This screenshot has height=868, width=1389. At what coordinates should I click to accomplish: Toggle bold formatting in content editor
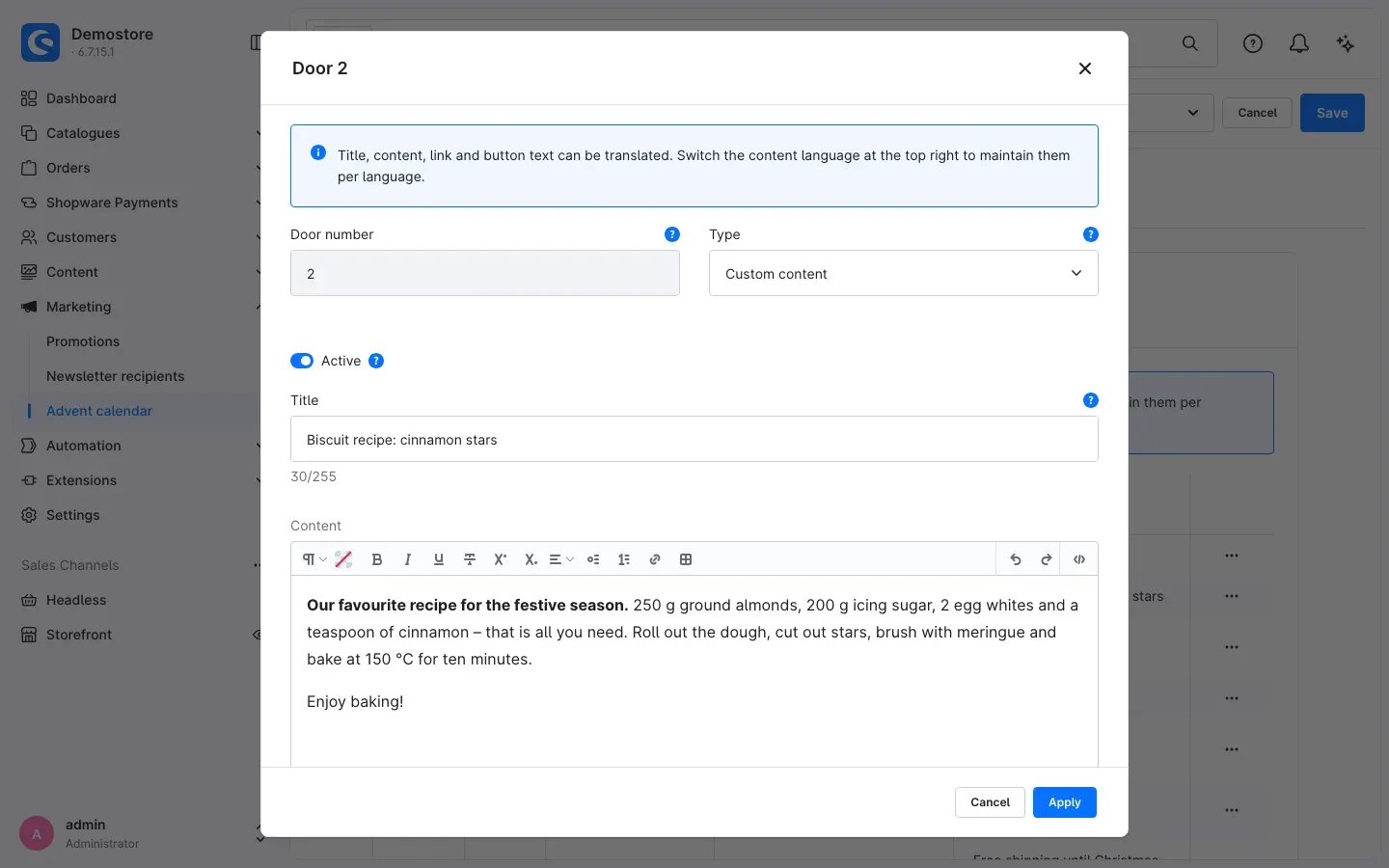point(377,559)
